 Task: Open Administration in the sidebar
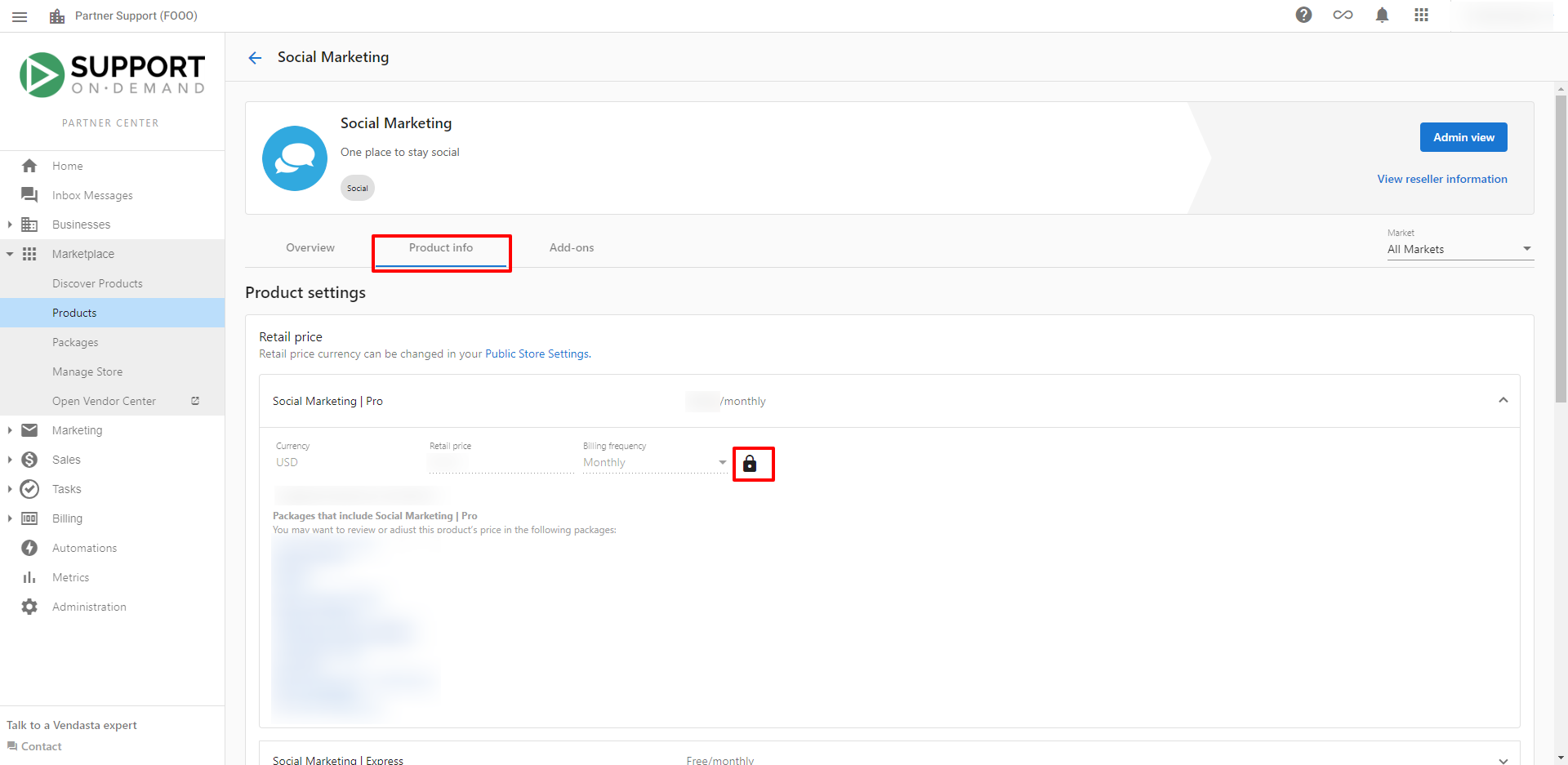pos(89,607)
